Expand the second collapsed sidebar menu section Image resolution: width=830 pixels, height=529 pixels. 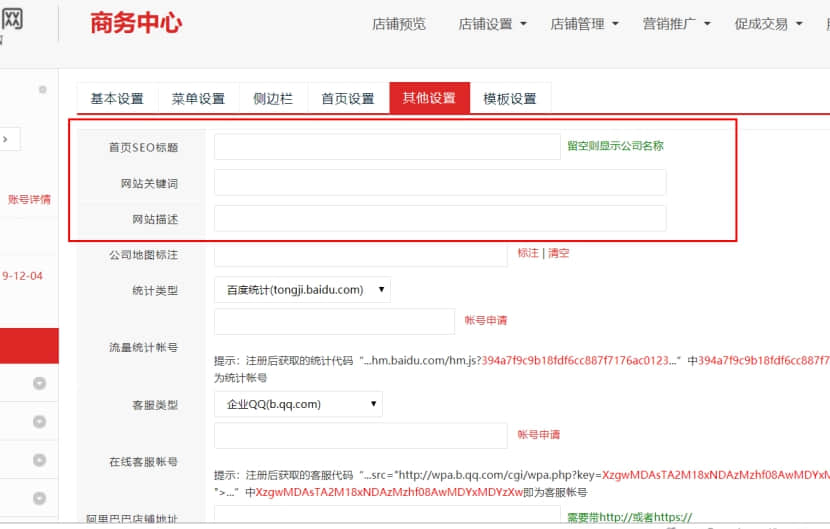[40, 422]
